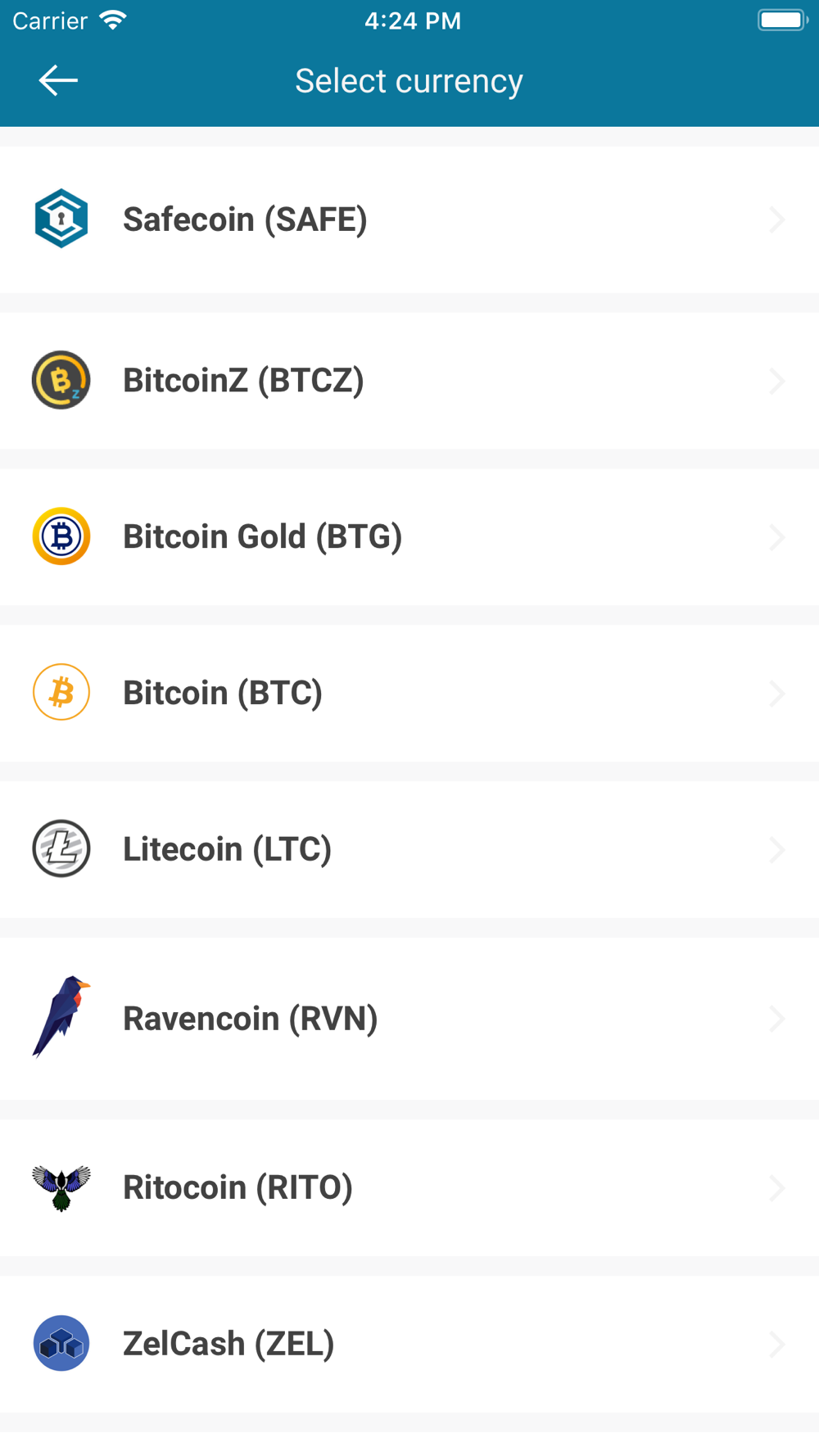819x1456 pixels.
Task: Tap the Litecoin grey logo
Action: [x=61, y=848]
